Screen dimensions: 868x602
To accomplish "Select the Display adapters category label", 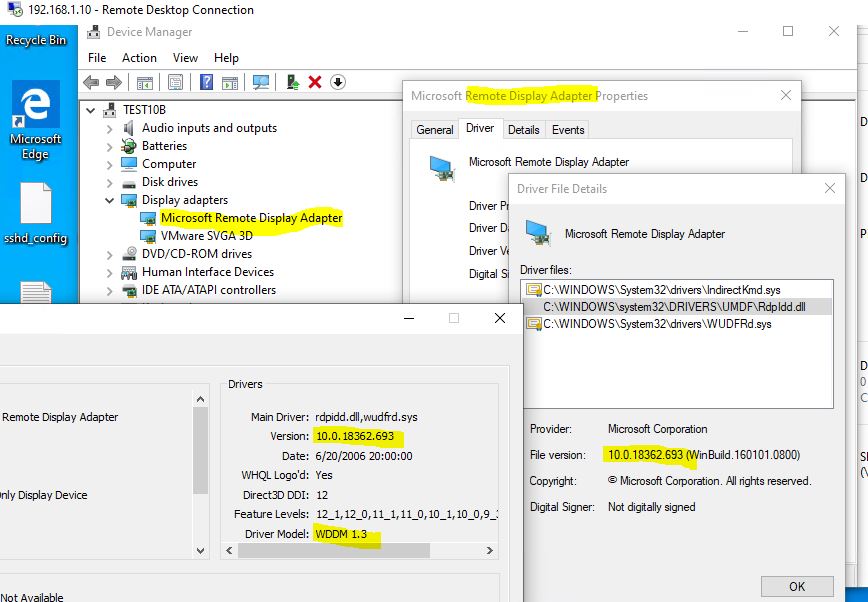I will pyautogui.click(x=185, y=200).
